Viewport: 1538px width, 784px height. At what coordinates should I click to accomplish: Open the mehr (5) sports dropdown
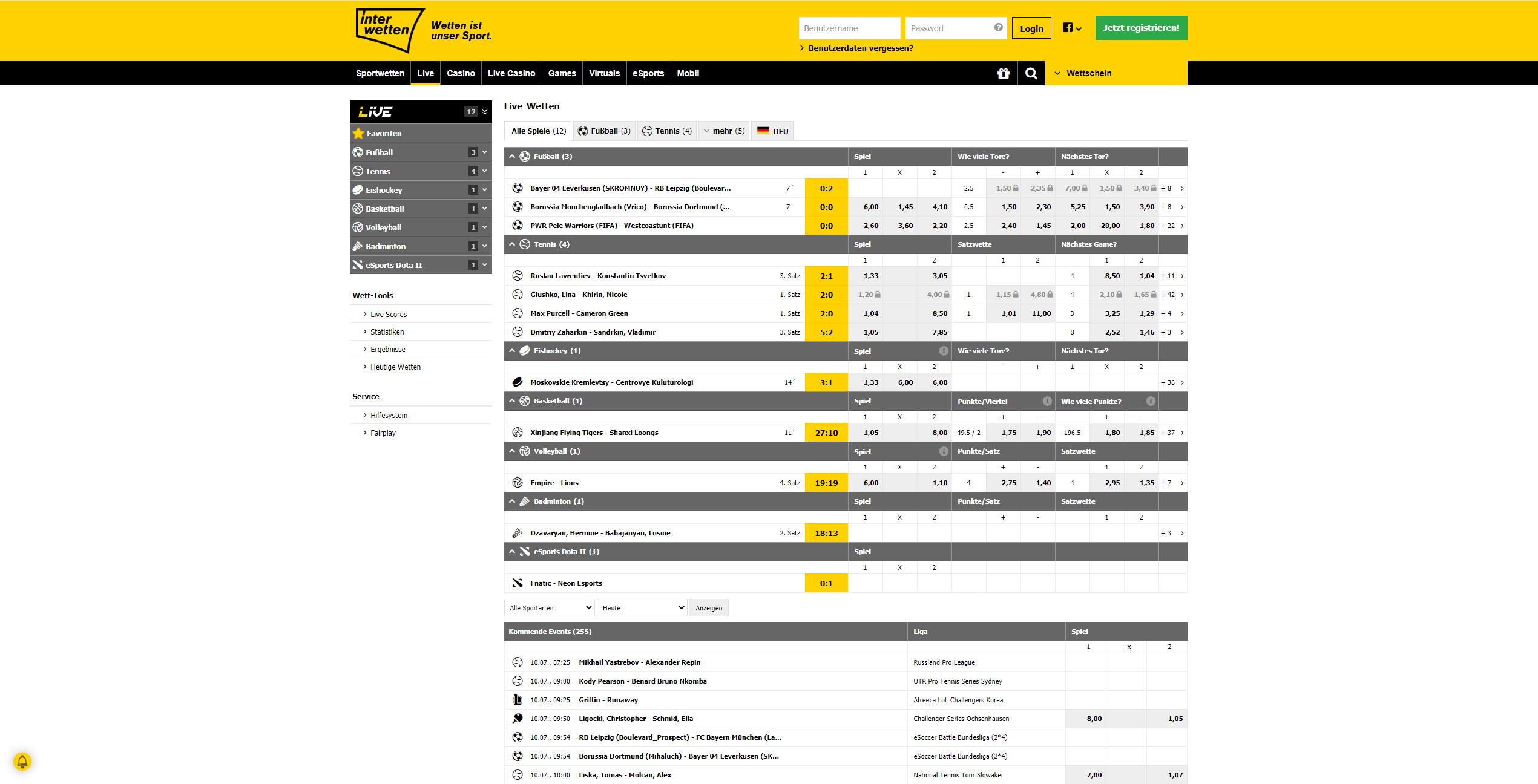pos(724,131)
